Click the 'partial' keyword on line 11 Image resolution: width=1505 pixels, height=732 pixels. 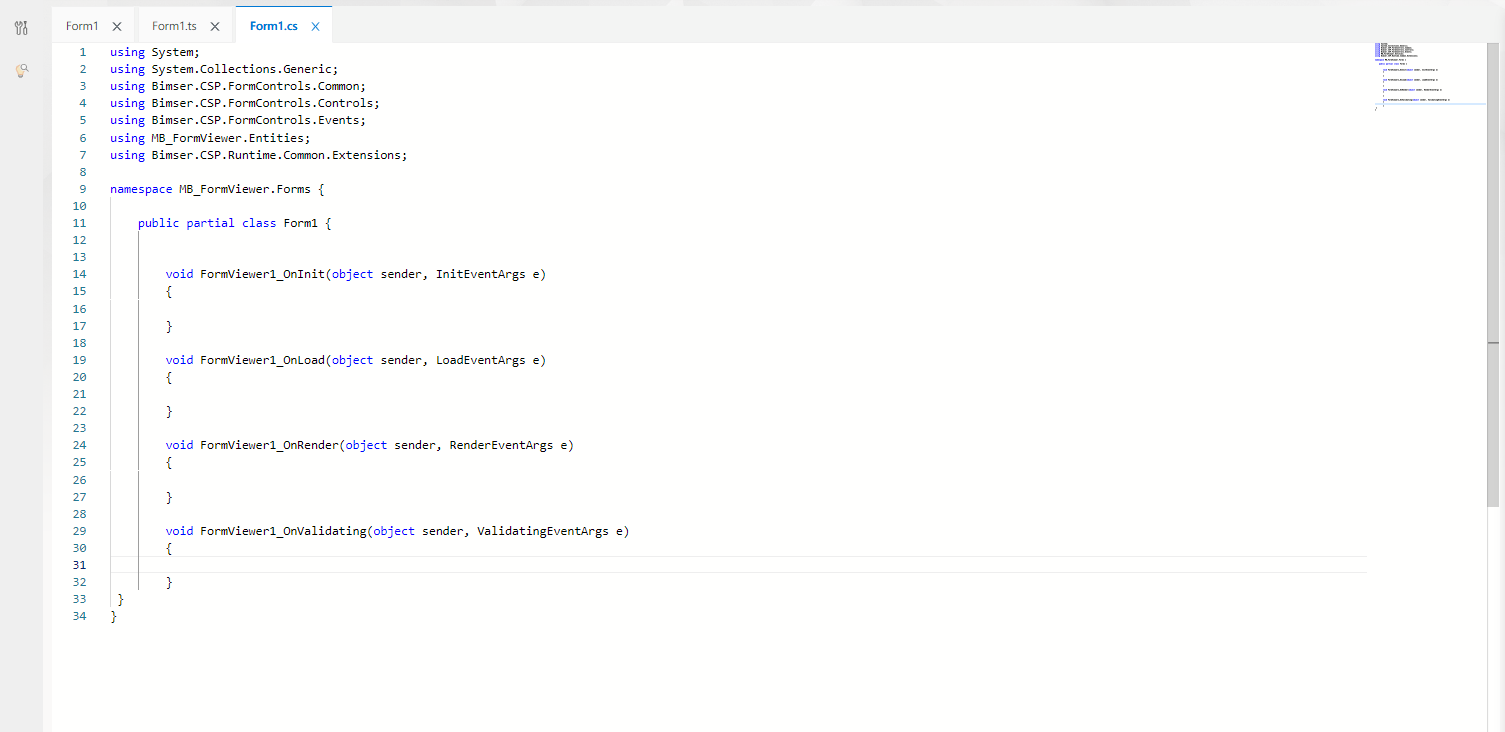[211, 223]
